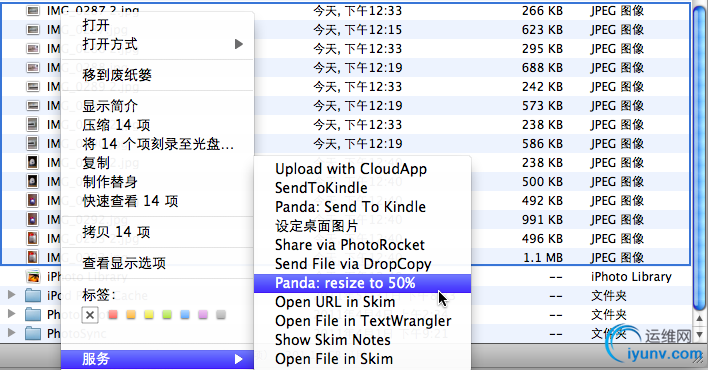This screenshot has width=708, height=370.
Task: Click the "688 KB" size cell
Action: tap(543, 68)
